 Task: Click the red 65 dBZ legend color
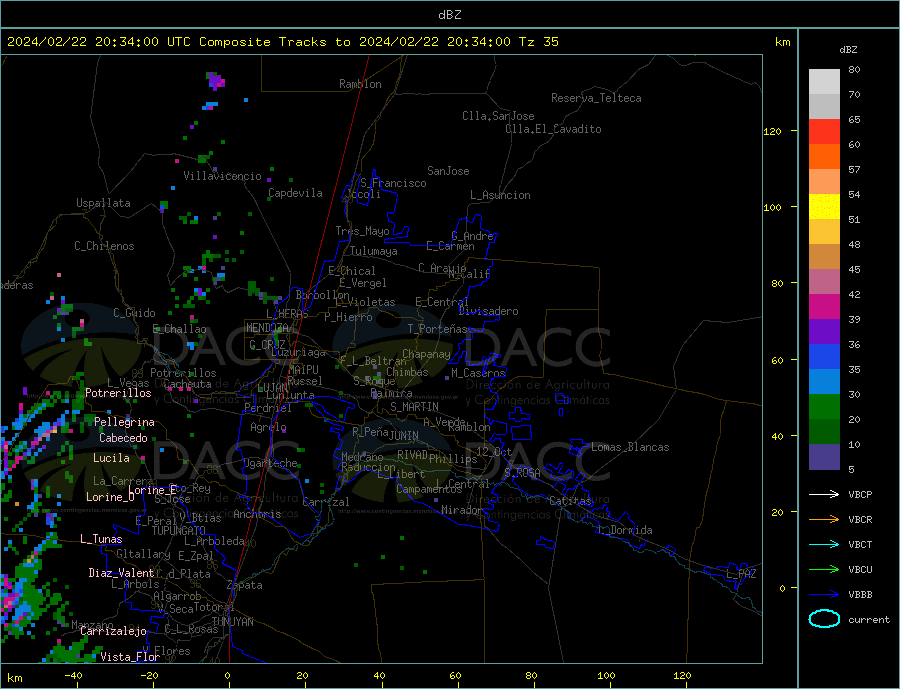824,131
